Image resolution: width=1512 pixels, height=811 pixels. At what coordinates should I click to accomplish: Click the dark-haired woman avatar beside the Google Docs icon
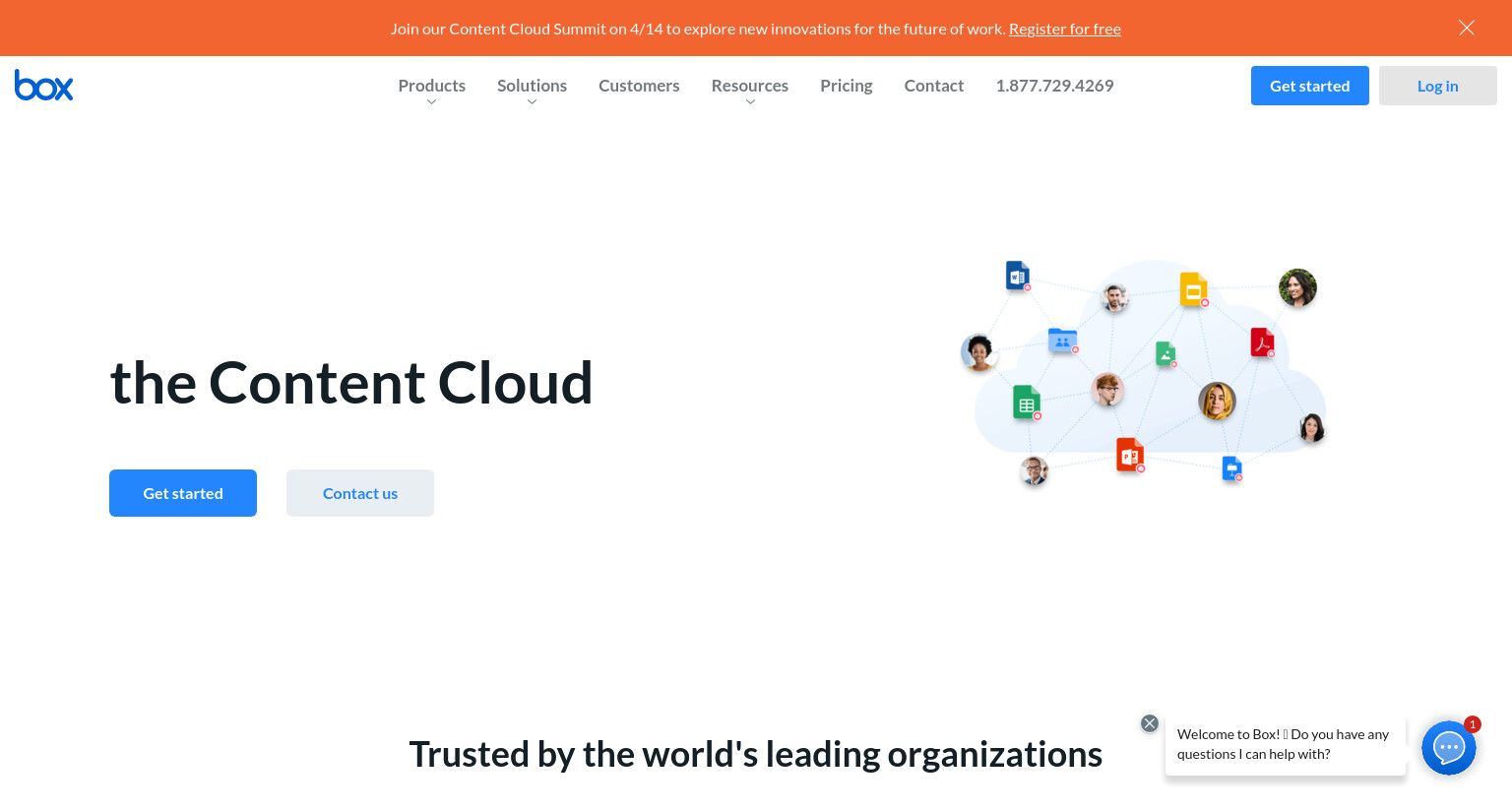pyautogui.click(x=1311, y=428)
